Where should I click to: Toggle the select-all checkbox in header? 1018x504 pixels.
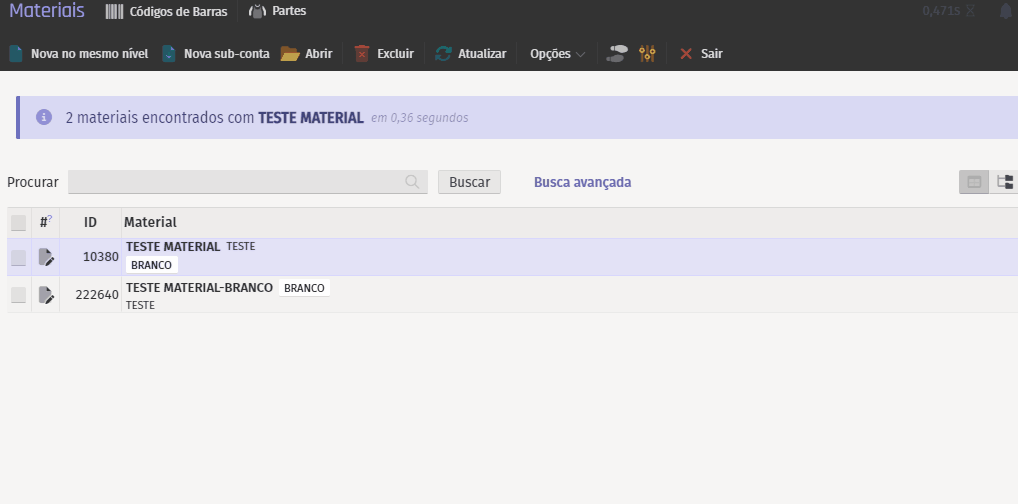[x=19, y=222]
